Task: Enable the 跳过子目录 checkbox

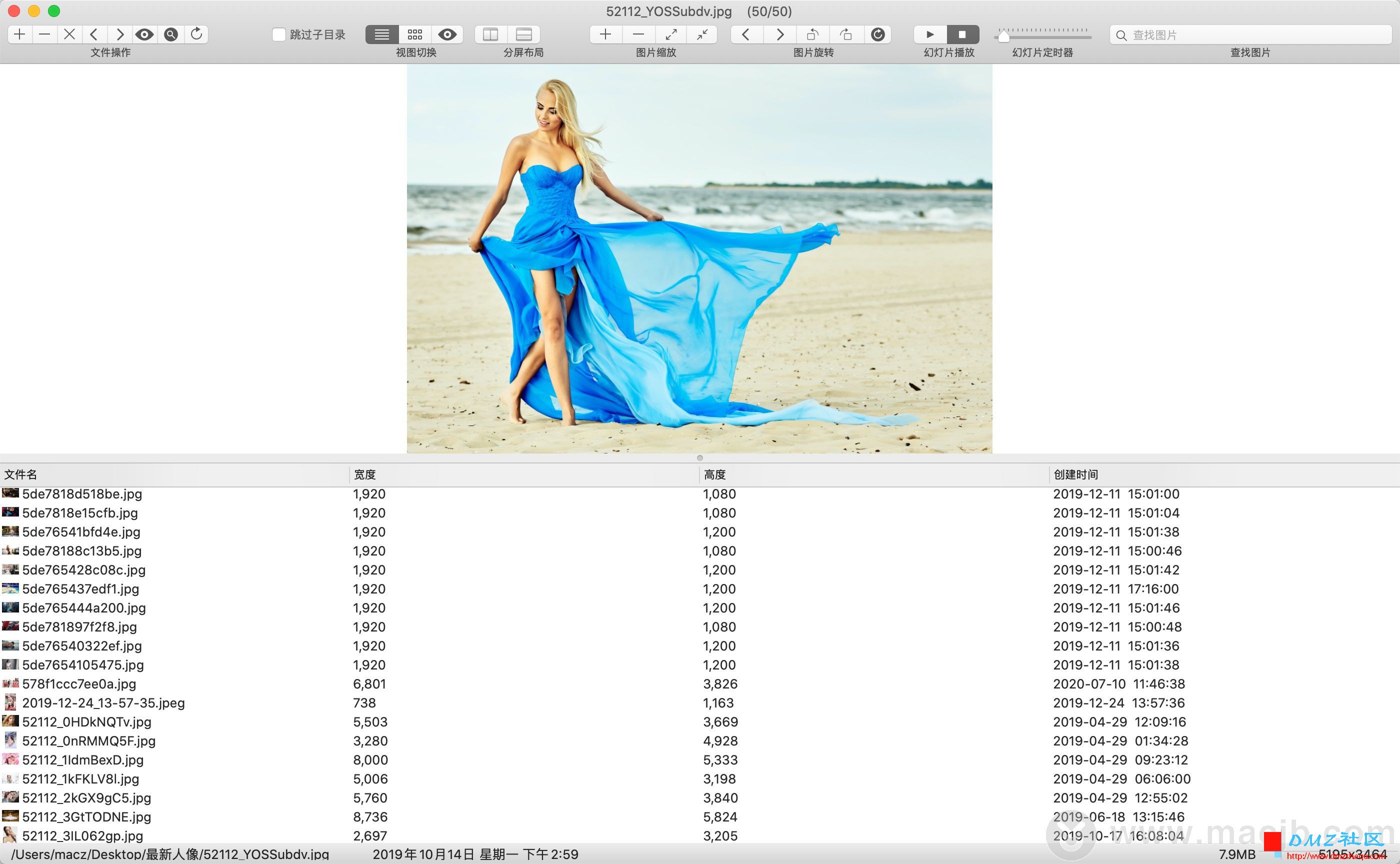Action: (x=279, y=34)
